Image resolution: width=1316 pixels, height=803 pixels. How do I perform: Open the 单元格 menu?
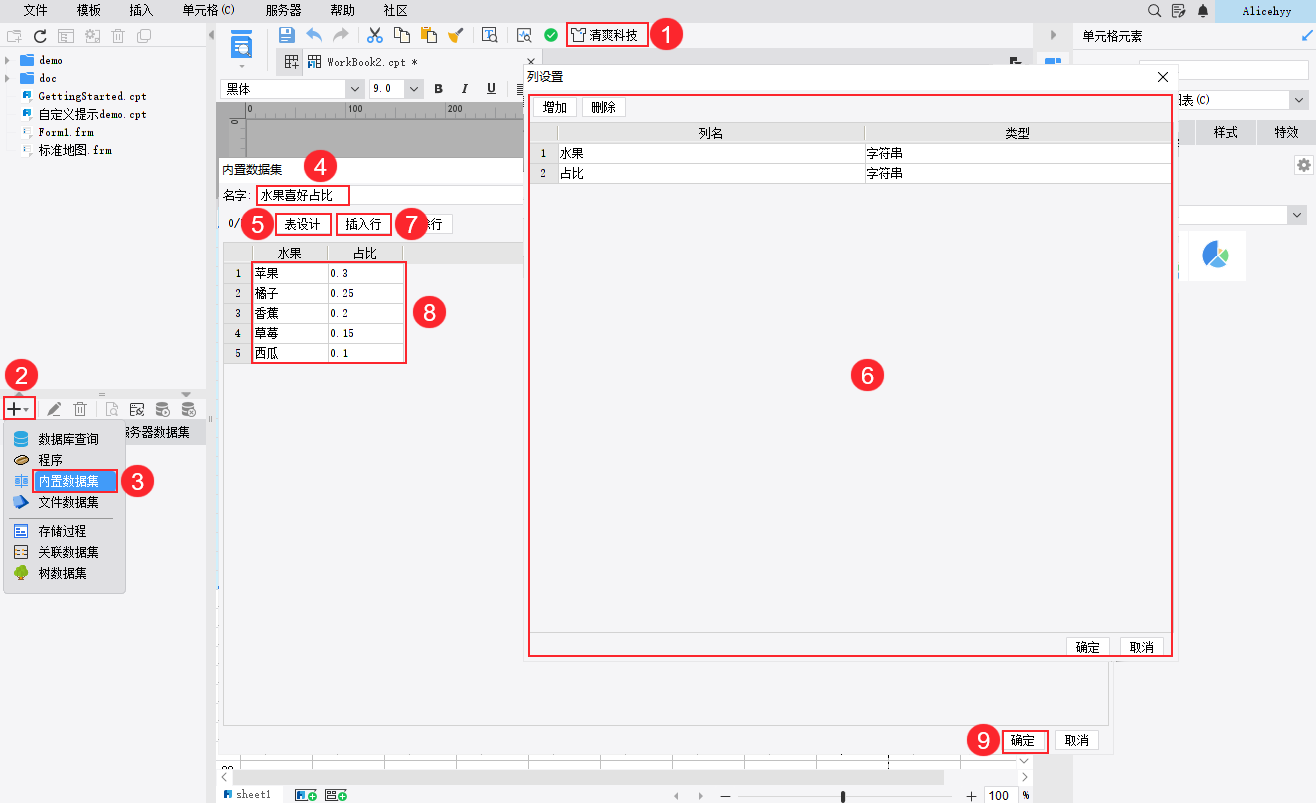click(x=209, y=10)
